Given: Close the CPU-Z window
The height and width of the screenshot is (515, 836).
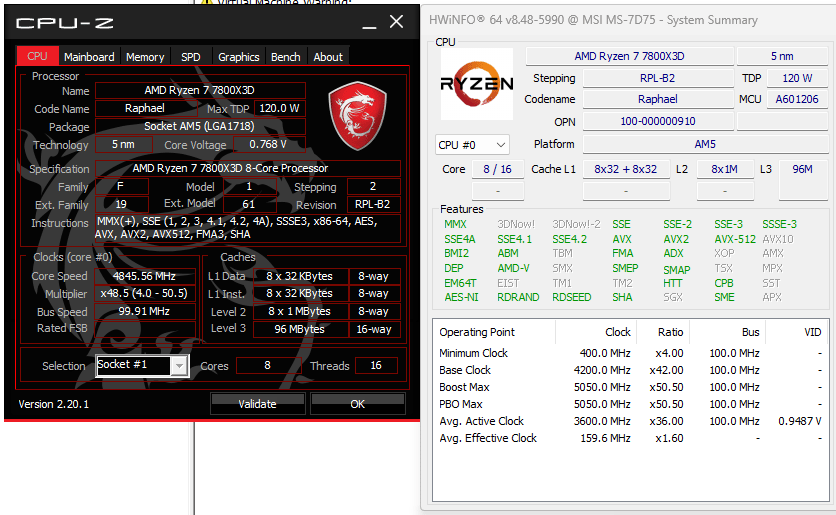Looking at the screenshot, I should pyautogui.click(x=396, y=22).
